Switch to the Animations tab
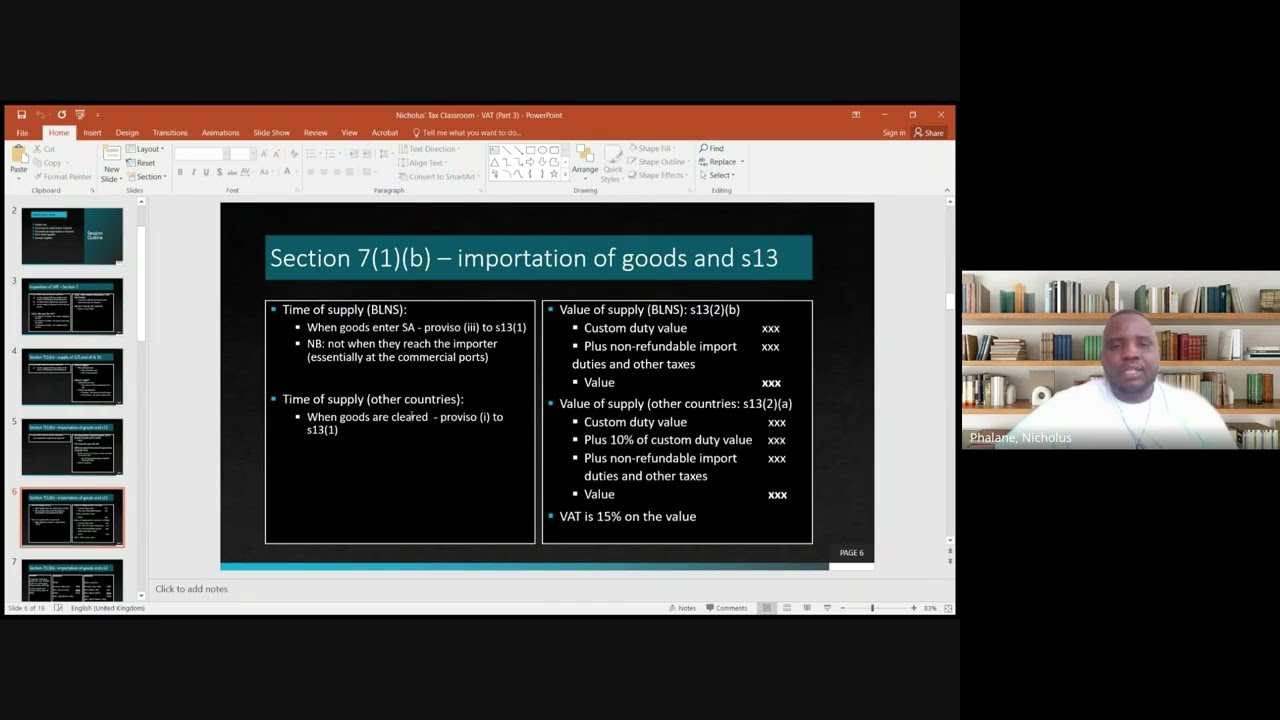This screenshot has height=720, width=1280. pos(220,133)
